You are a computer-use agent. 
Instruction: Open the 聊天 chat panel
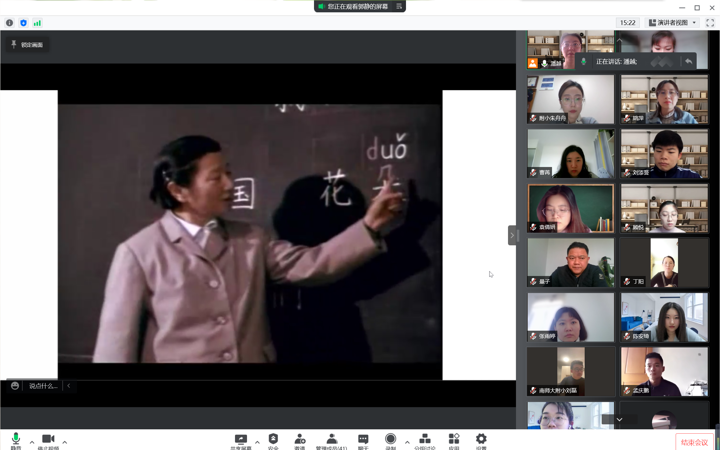pos(363,441)
